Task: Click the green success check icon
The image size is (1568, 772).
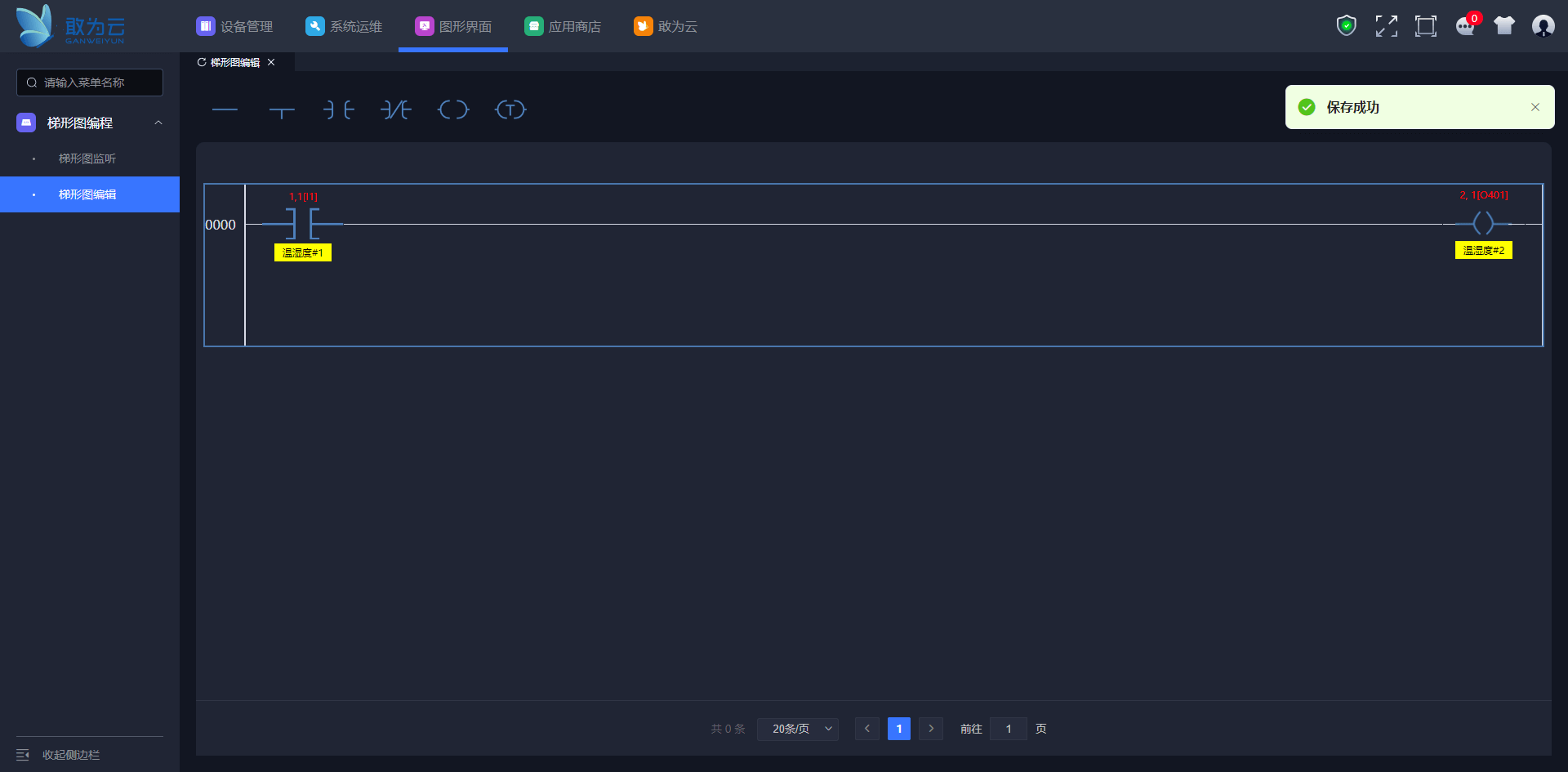Action: pyautogui.click(x=1307, y=107)
